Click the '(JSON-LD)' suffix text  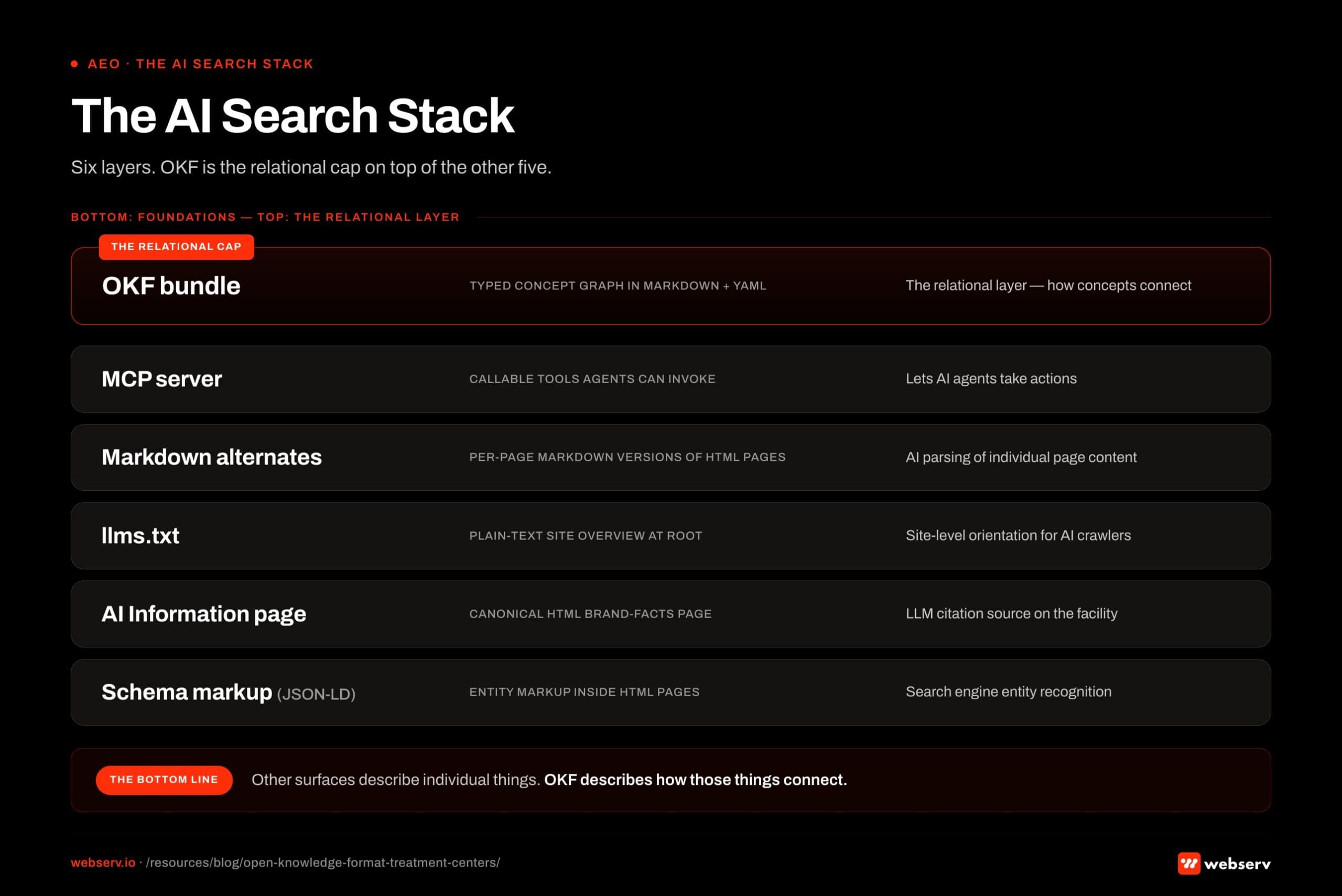click(316, 694)
